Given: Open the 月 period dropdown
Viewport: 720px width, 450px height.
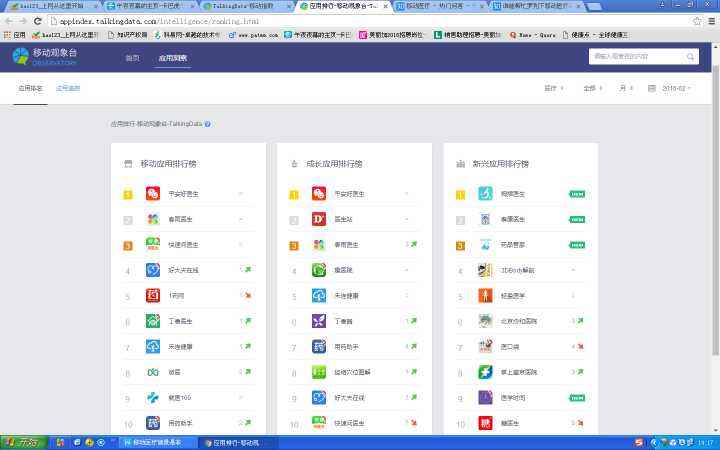Looking at the screenshot, I should click(x=626, y=88).
